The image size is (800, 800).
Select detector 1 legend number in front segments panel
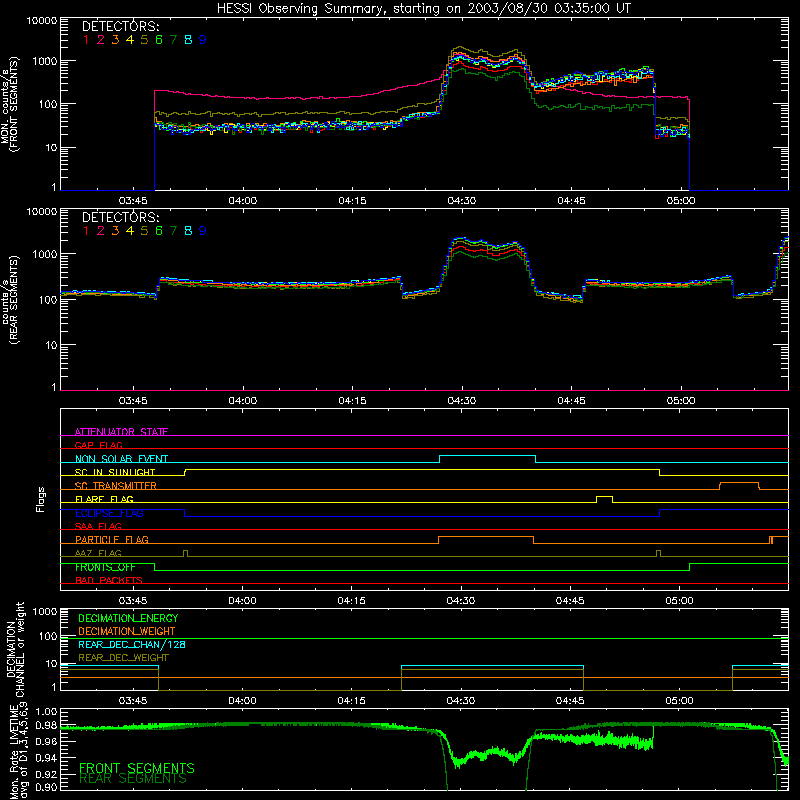86,39
